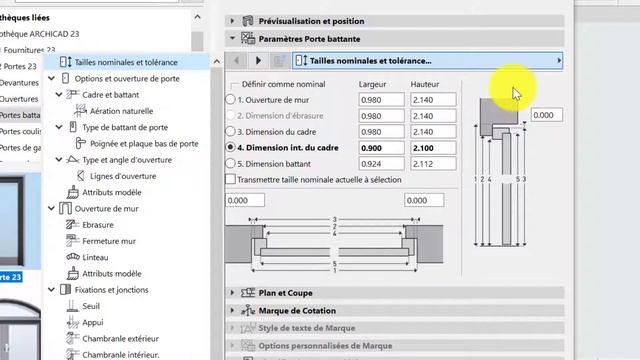Choose Linteau in page menu
This screenshot has width=640, height=360.
pyautogui.click(x=95, y=257)
